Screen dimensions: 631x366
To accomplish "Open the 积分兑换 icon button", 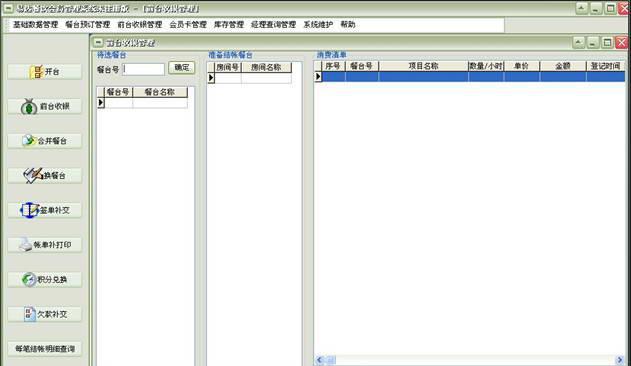I will point(45,279).
